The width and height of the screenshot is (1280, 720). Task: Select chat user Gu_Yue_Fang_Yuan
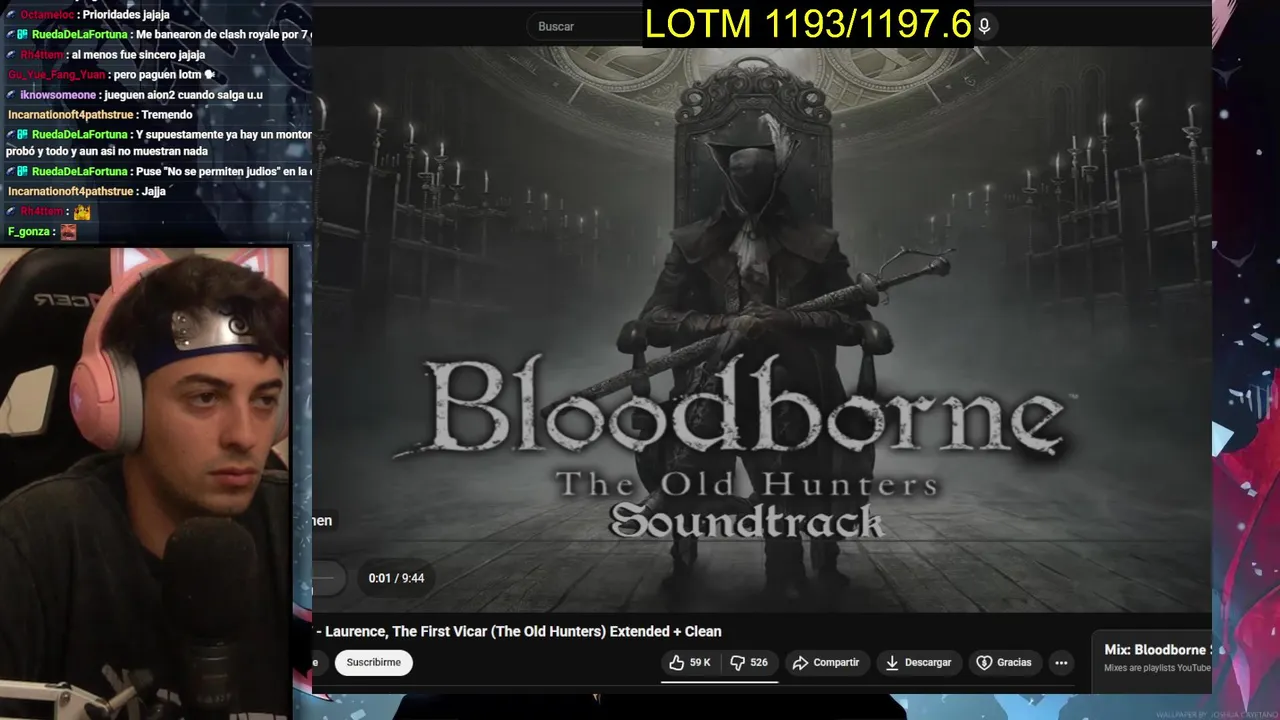(56, 75)
